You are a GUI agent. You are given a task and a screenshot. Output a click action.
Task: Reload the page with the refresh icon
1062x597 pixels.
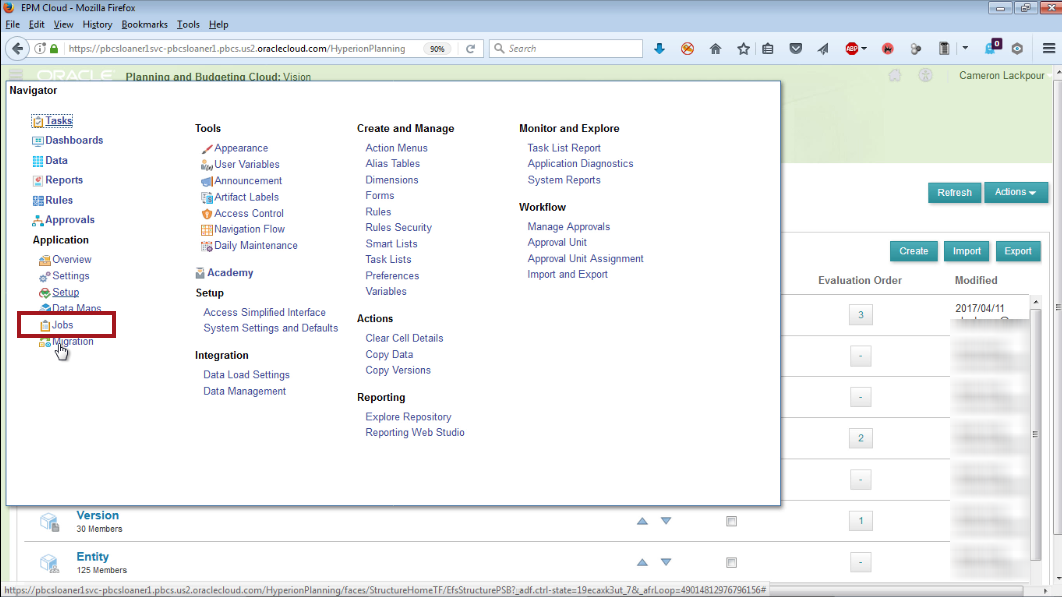point(470,49)
